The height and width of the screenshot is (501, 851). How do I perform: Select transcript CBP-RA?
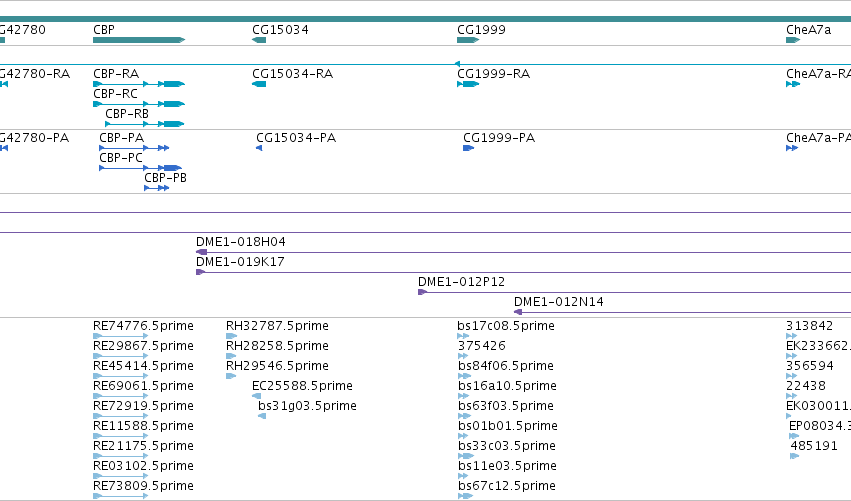(x=139, y=84)
